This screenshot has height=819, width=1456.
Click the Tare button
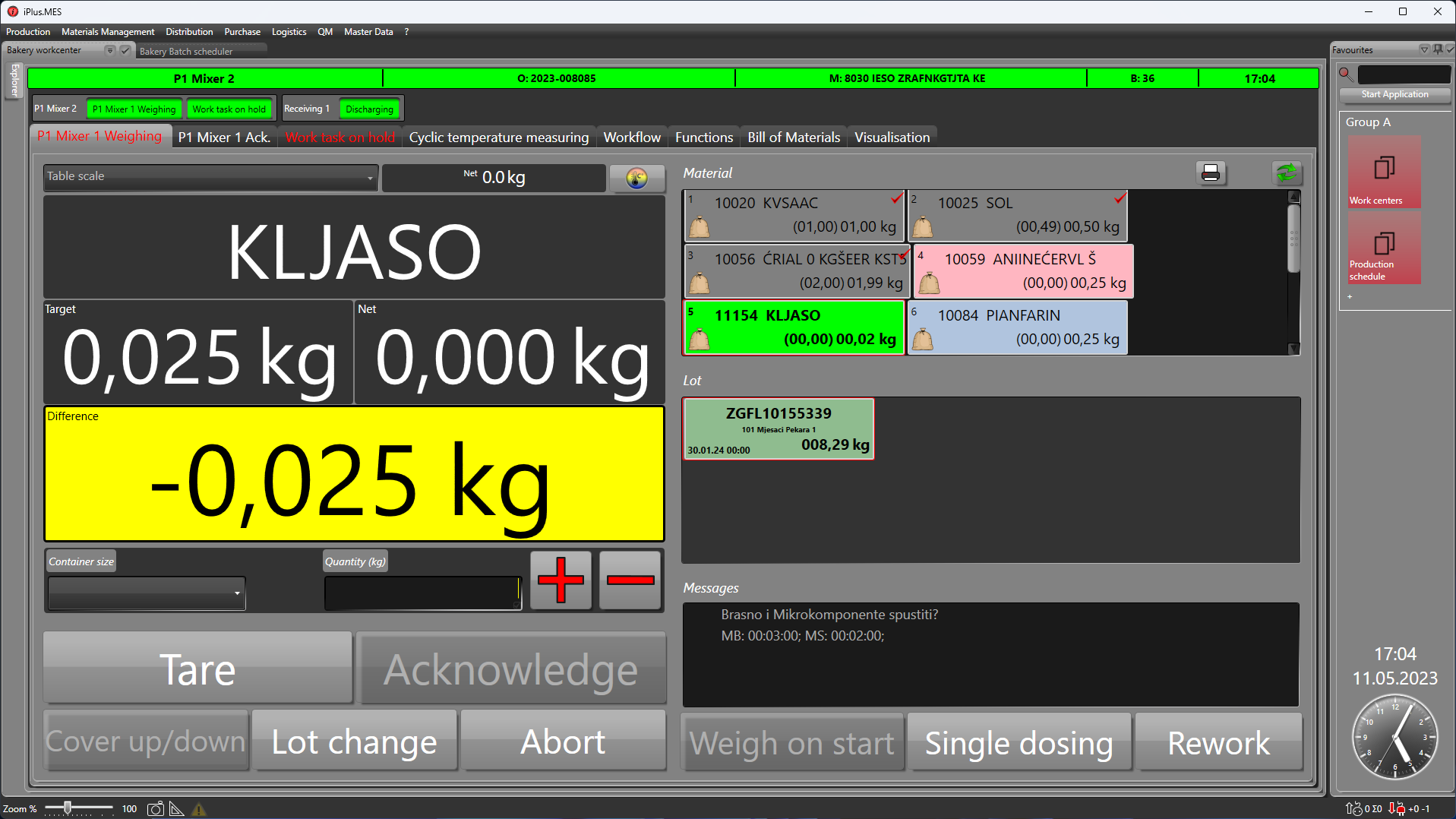pyautogui.click(x=197, y=669)
